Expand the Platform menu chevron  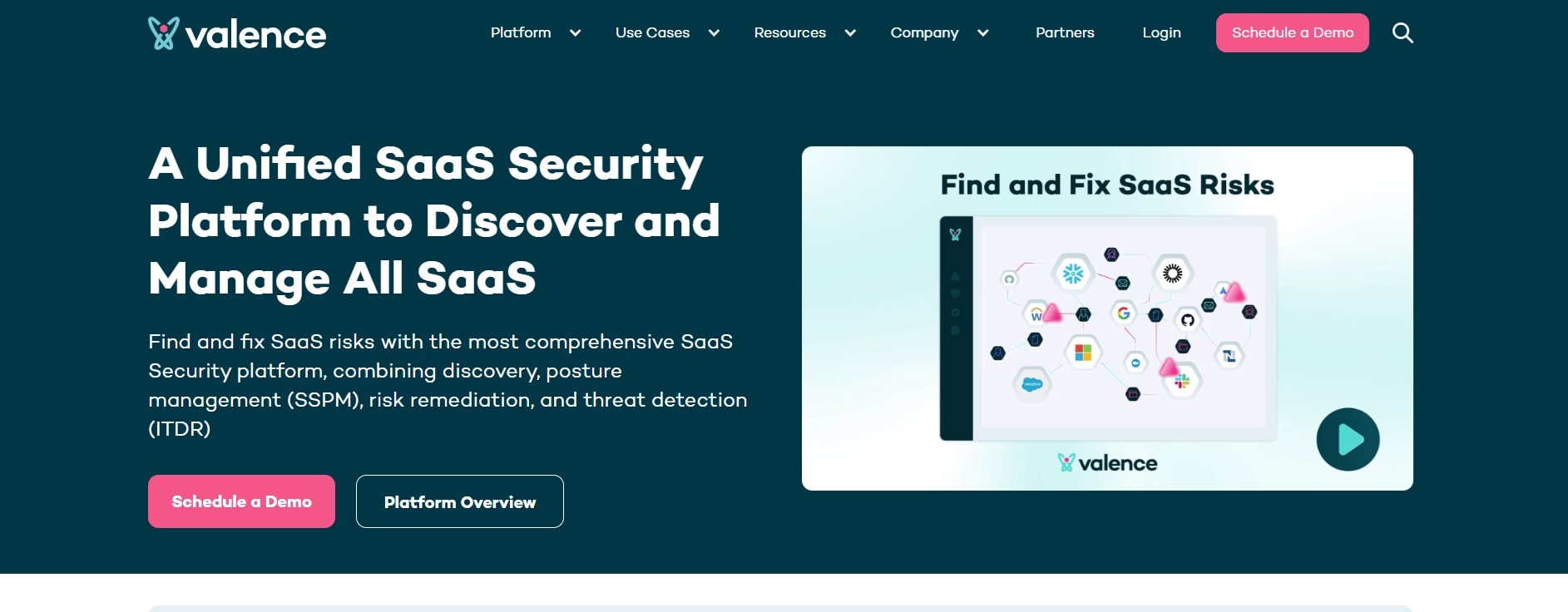coord(575,33)
